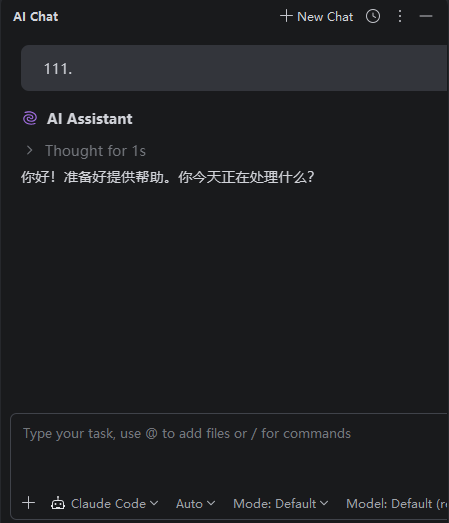Start a New Chat

pyautogui.click(x=316, y=16)
